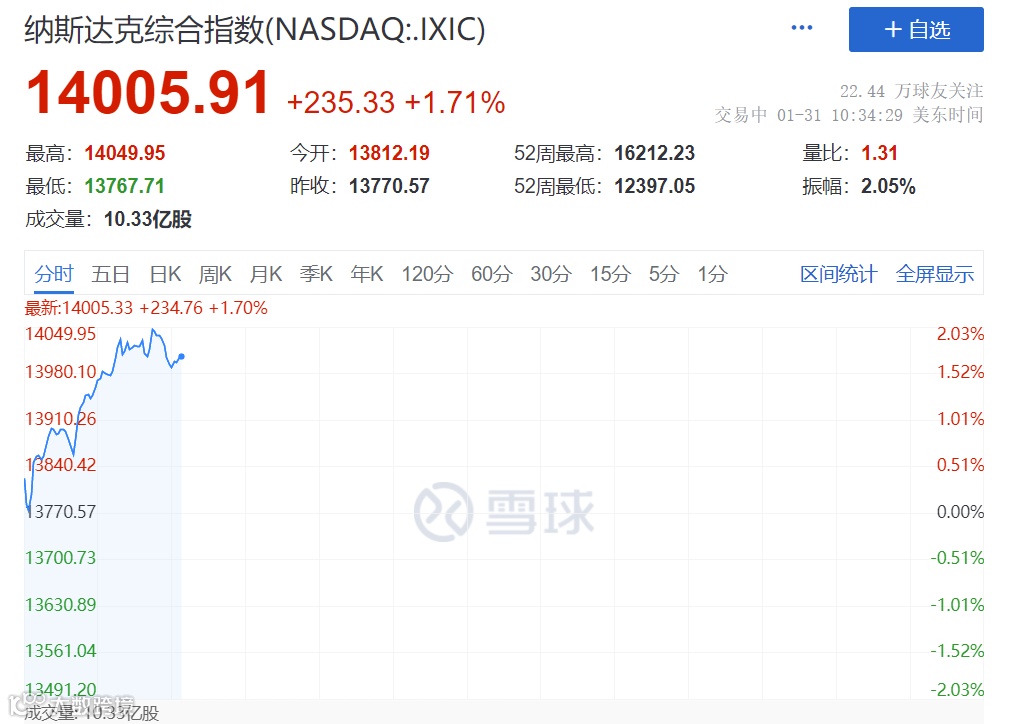1034x724 pixels.
Task: Click the 13700.73 y-axis label
Action: 61,558
